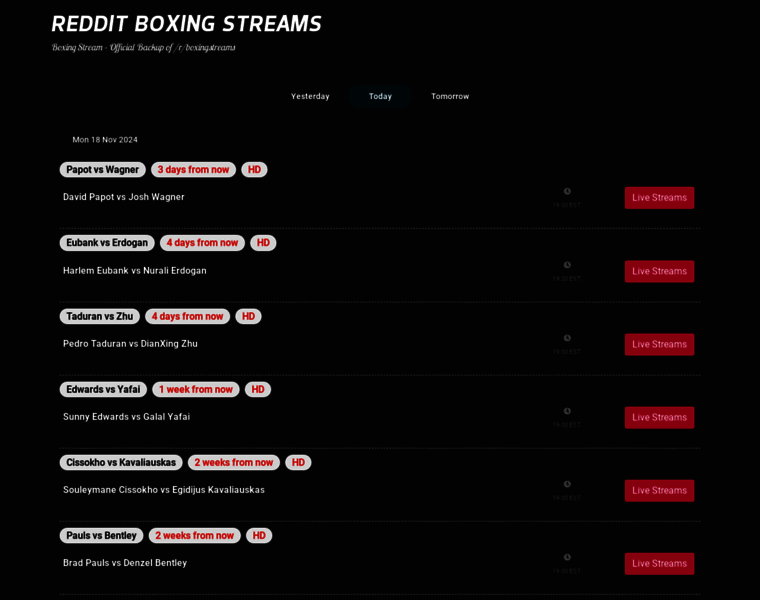Image resolution: width=760 pixels, height=600 pixels.
Task: Open Live Streams for Taduran vs Zhu
Action: [x=659, y=345]
